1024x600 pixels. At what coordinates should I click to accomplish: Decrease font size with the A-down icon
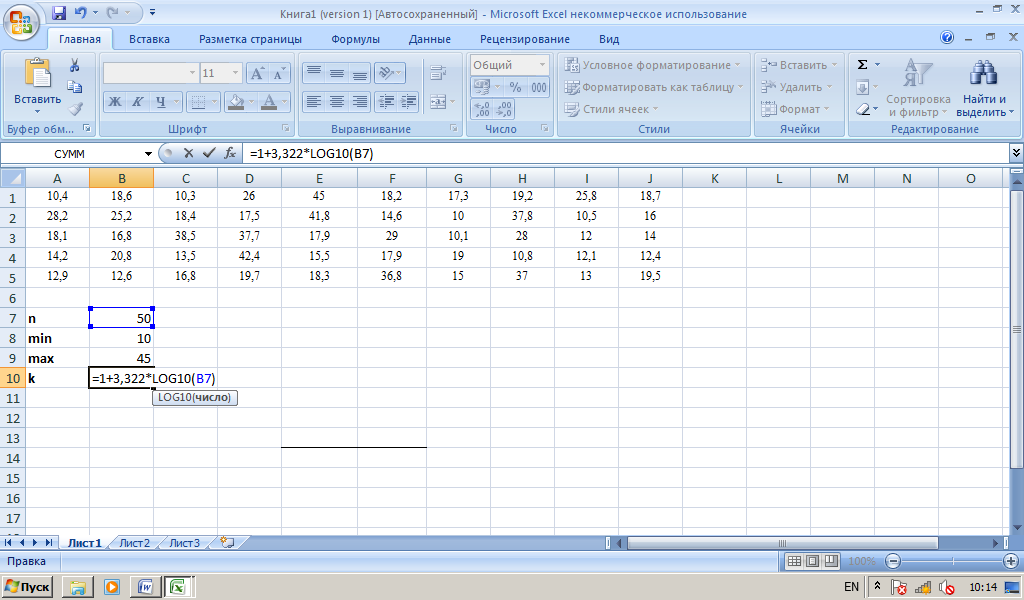pyautogui.click(x=279, y=73)
